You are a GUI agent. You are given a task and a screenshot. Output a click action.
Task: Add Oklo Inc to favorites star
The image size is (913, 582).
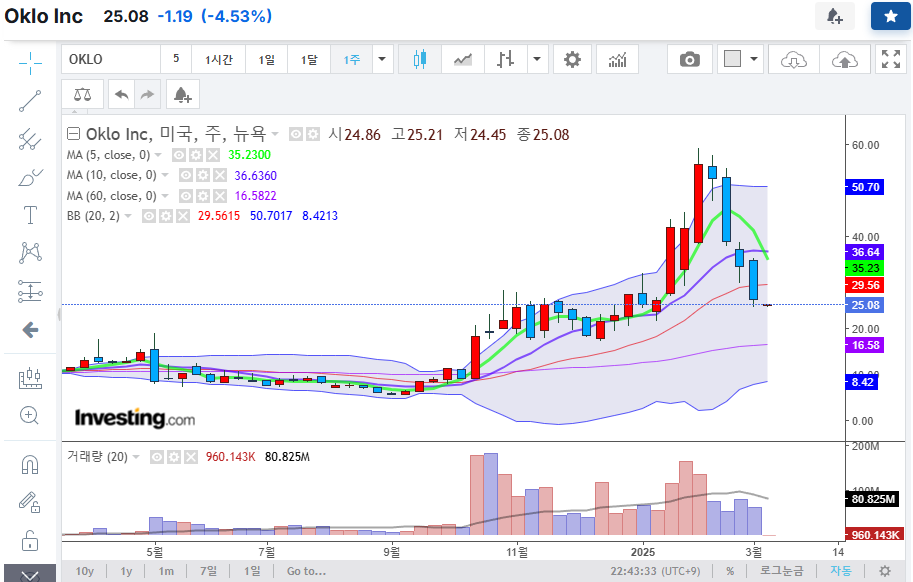pos(890,16)
